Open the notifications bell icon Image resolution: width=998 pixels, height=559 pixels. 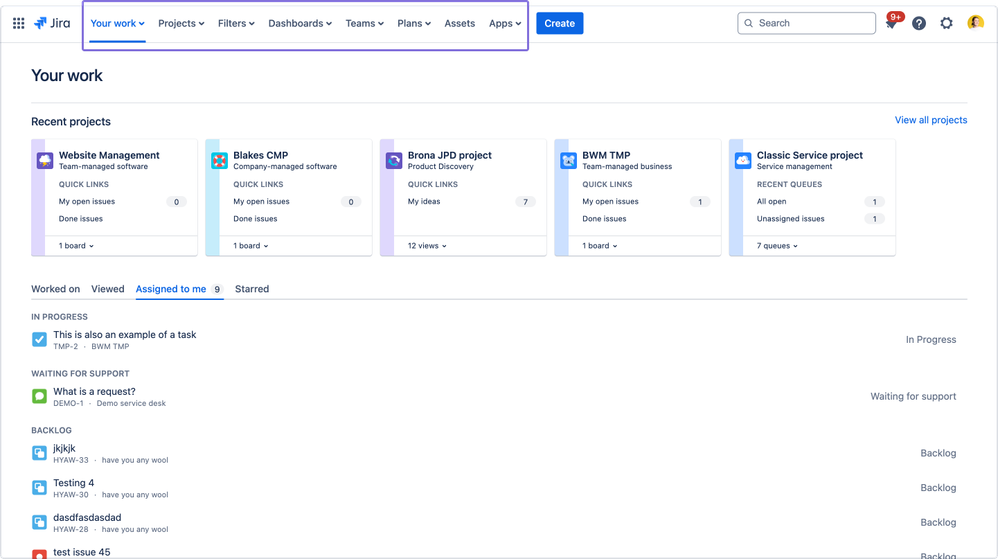coord(891,24)
